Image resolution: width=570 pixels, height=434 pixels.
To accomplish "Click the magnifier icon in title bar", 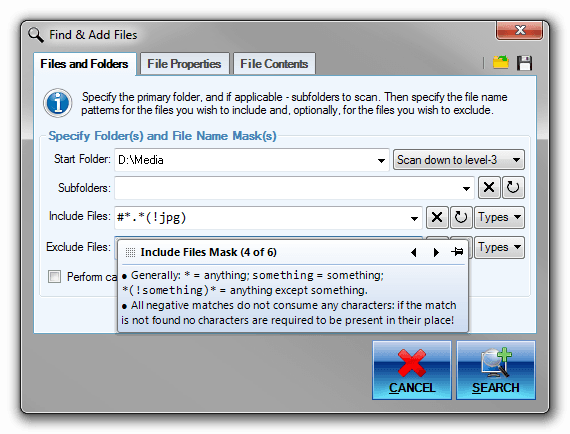I will click(36, 35).
